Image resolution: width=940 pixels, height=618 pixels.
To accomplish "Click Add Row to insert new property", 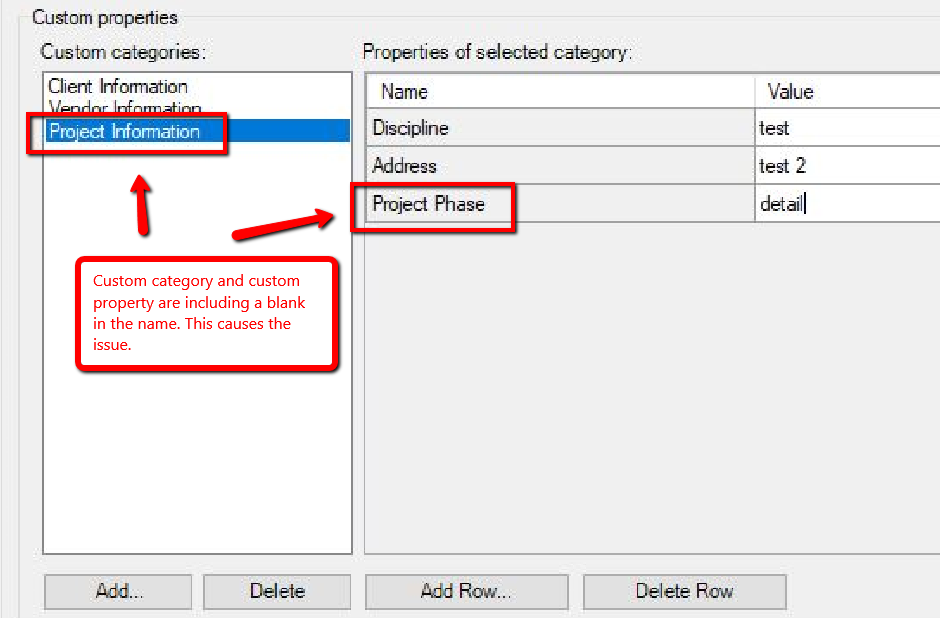I will (466, 592).
